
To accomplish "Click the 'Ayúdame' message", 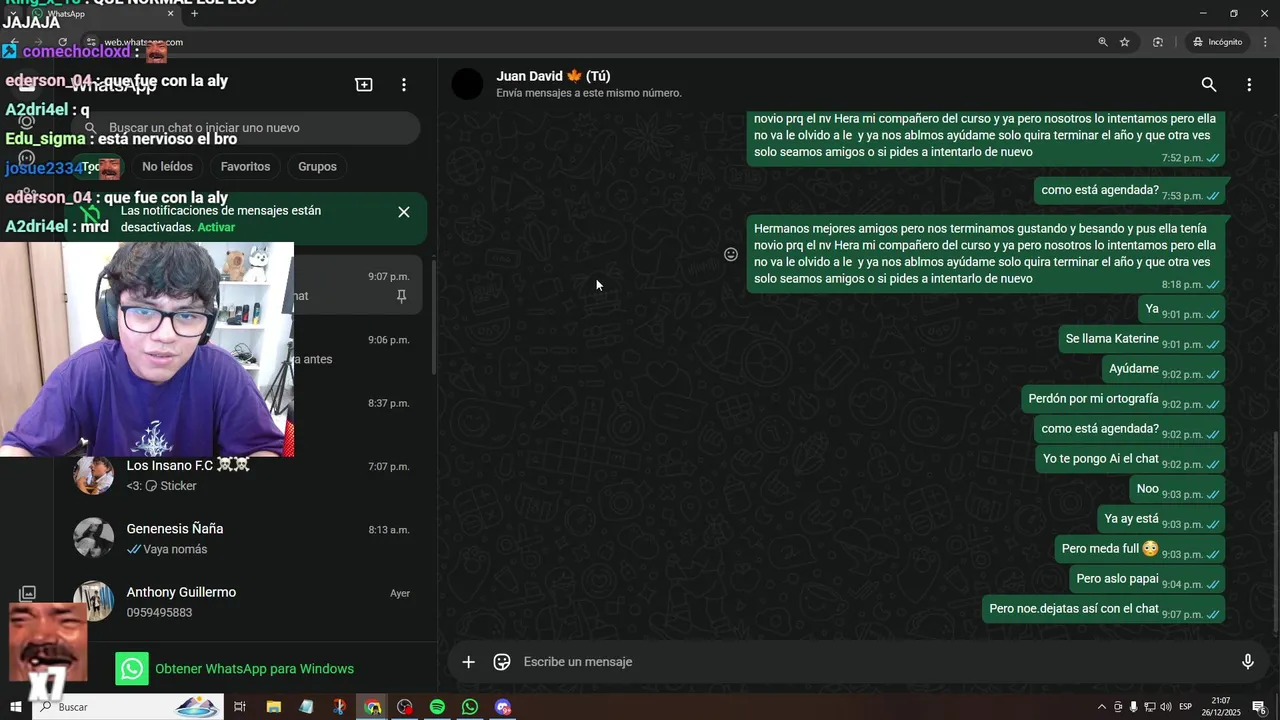I will coord(1163,370).
